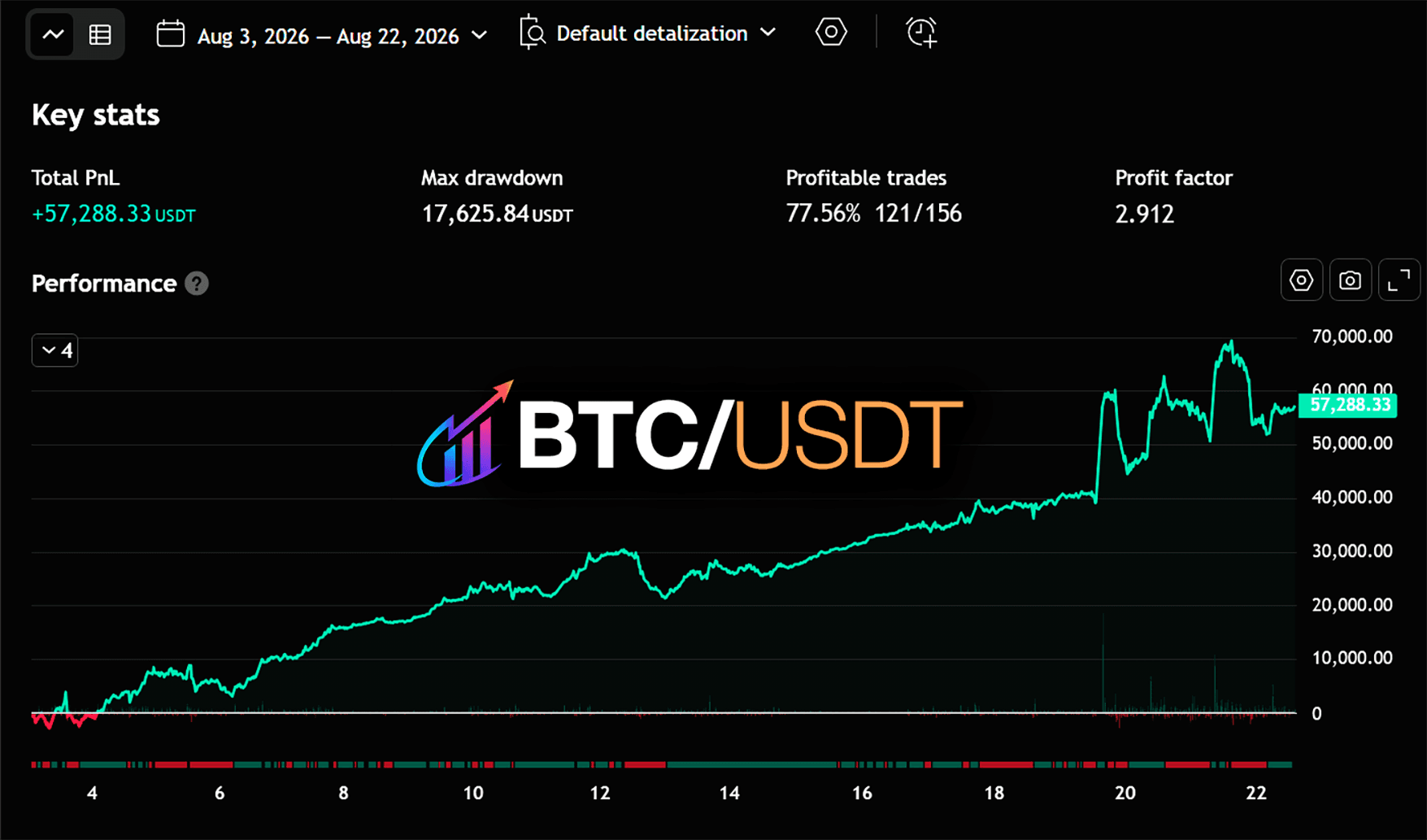Click the Profit factor label
The height and width of the screenshot is (840, 1427).
[1173, 178]
